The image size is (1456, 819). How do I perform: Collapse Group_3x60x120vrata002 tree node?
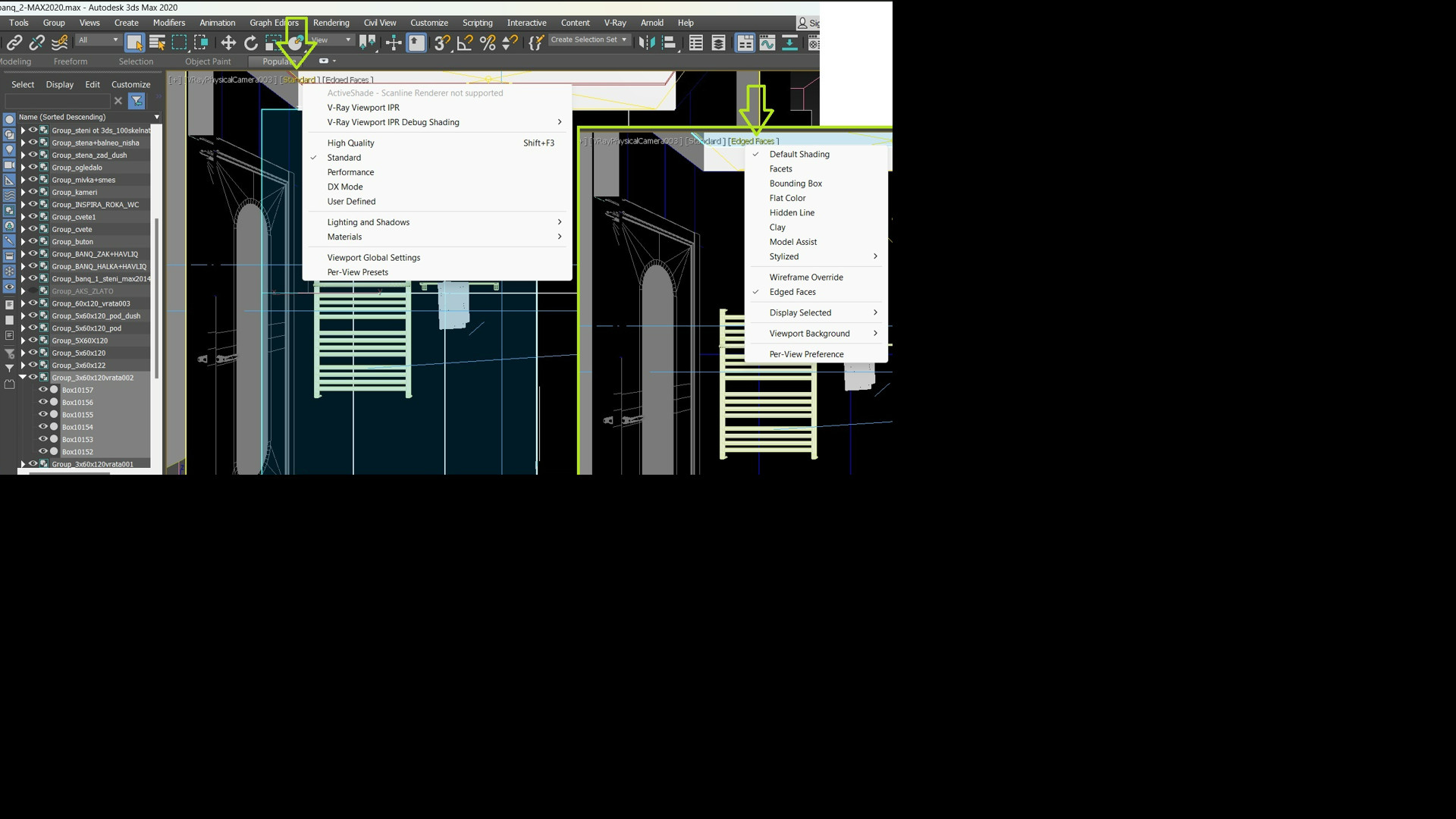click(23, 378)
